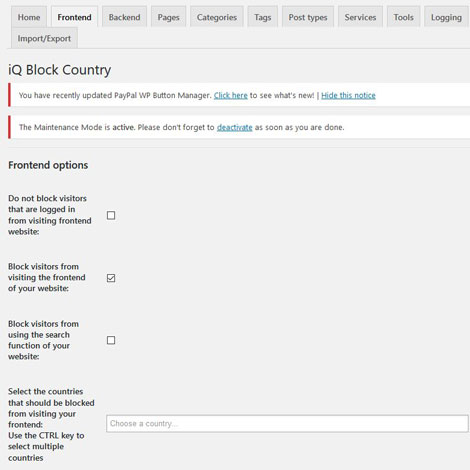The width and height of the screenshot is (470, 470).
Task: Click the Frontend options section title
Action: click(x=48, y=165)
